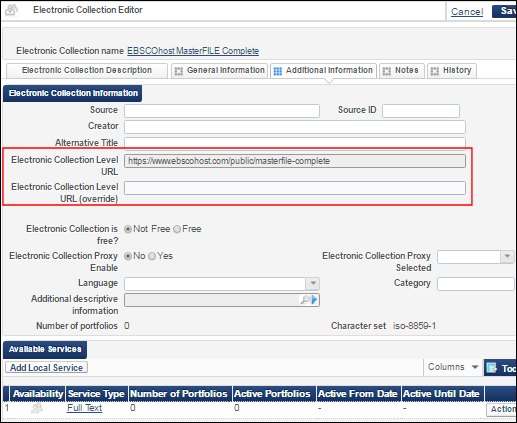Click the Actions button in Full Text row
Screen dimensions: 517x423
coord(502,409)
